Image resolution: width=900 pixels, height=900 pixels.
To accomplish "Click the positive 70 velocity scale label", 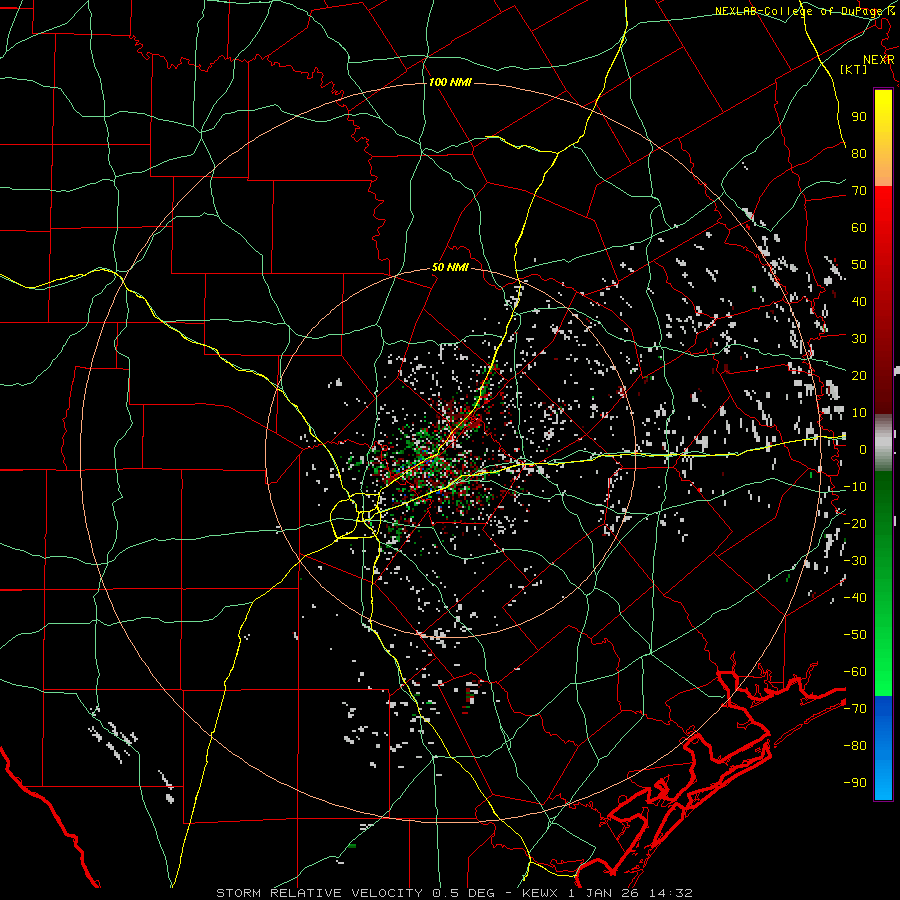I will point(859,191).
